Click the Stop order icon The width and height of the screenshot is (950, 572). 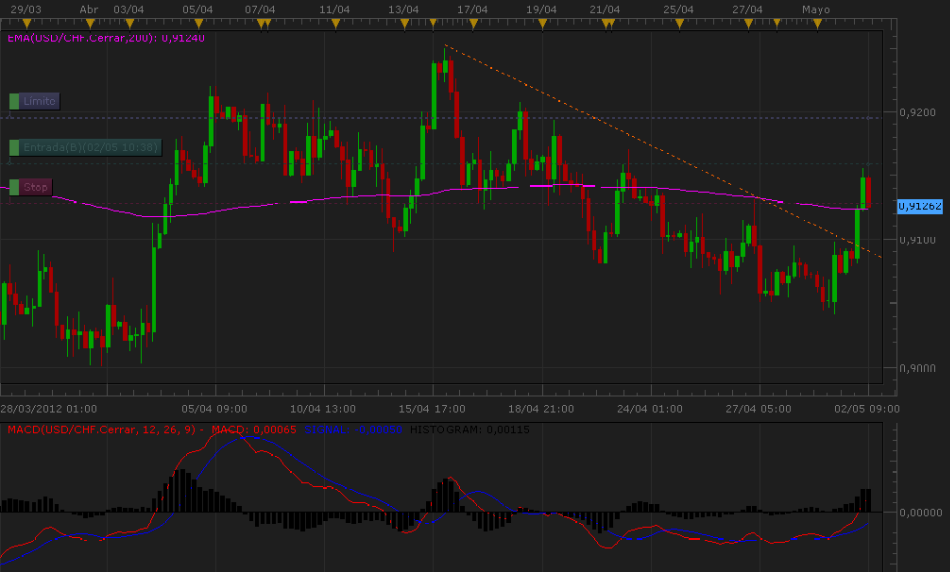[x=14, y=187]
